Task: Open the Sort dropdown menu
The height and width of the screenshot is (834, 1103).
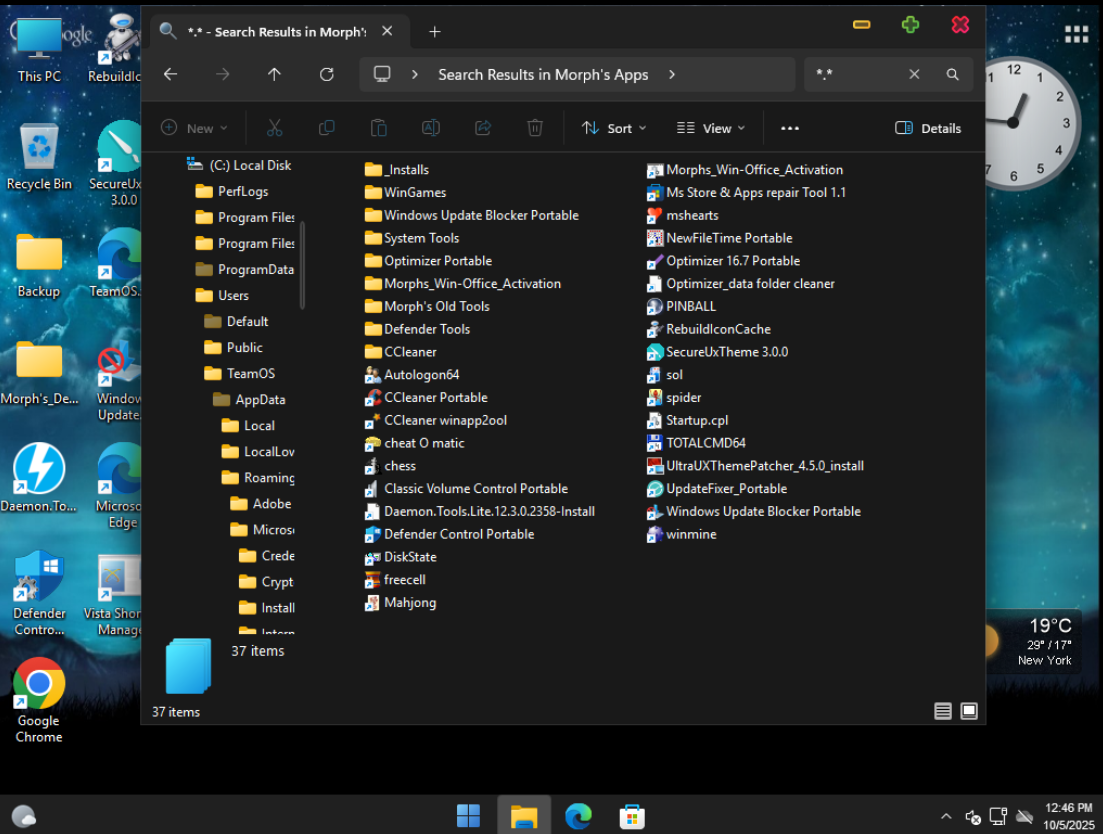Action: tap(614, 128)
